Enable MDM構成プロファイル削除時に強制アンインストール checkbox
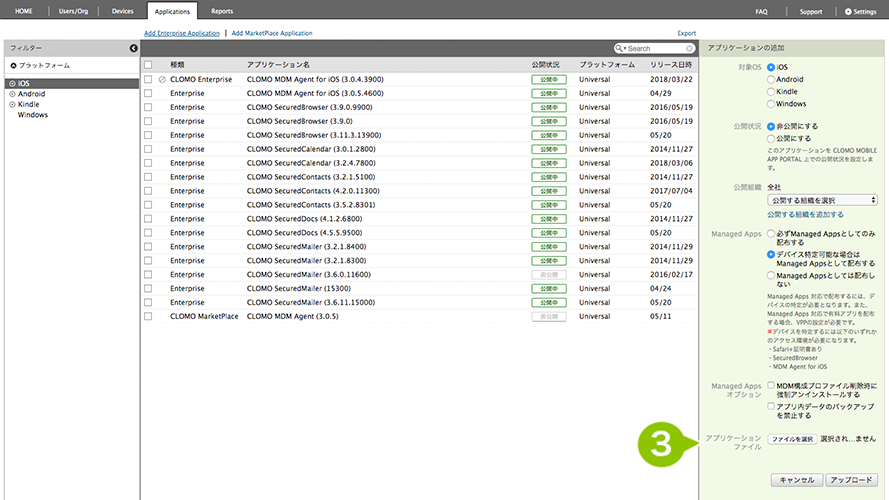The width and height of the screenshot is (889, 500). tap(771, 385)
